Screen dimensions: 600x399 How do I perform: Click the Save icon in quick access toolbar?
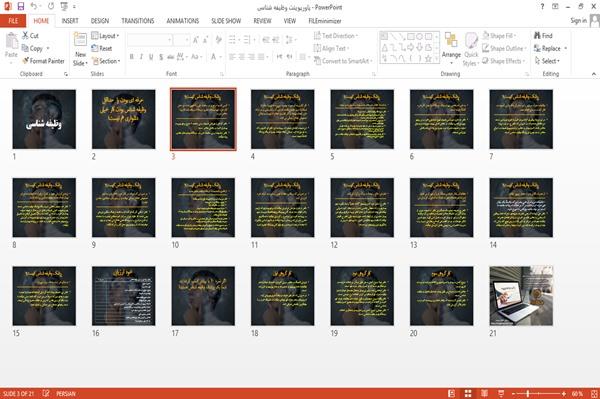tap(21, 6)
